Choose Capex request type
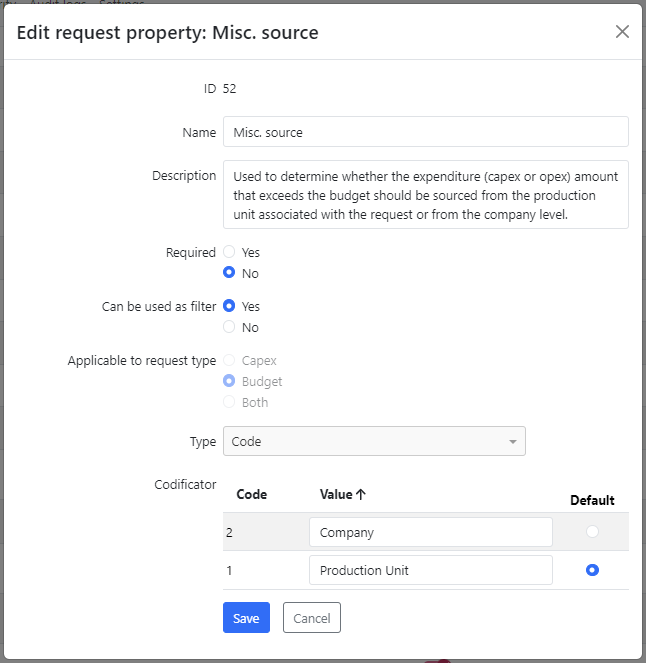Screen dimensions: 646x663 click(229, 360)
